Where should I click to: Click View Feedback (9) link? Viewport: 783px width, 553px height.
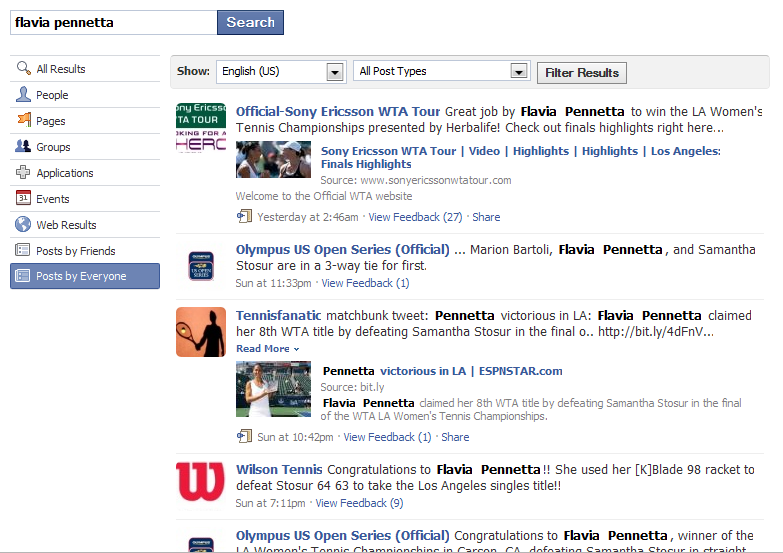coord(360,503)
